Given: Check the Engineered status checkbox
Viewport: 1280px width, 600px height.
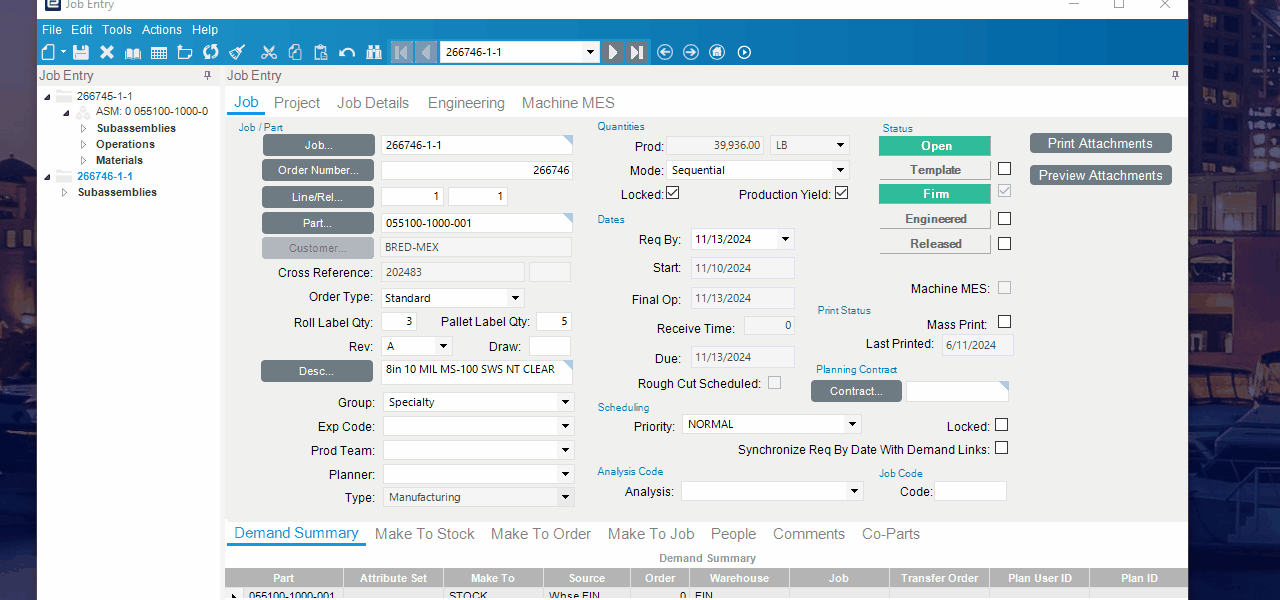Looking at the screenshot, I should 1005,218.
